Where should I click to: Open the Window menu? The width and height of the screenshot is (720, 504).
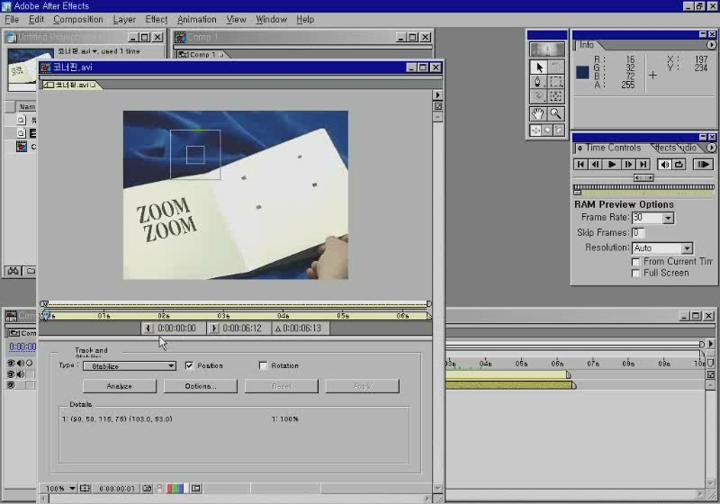[x=271, y=20]
